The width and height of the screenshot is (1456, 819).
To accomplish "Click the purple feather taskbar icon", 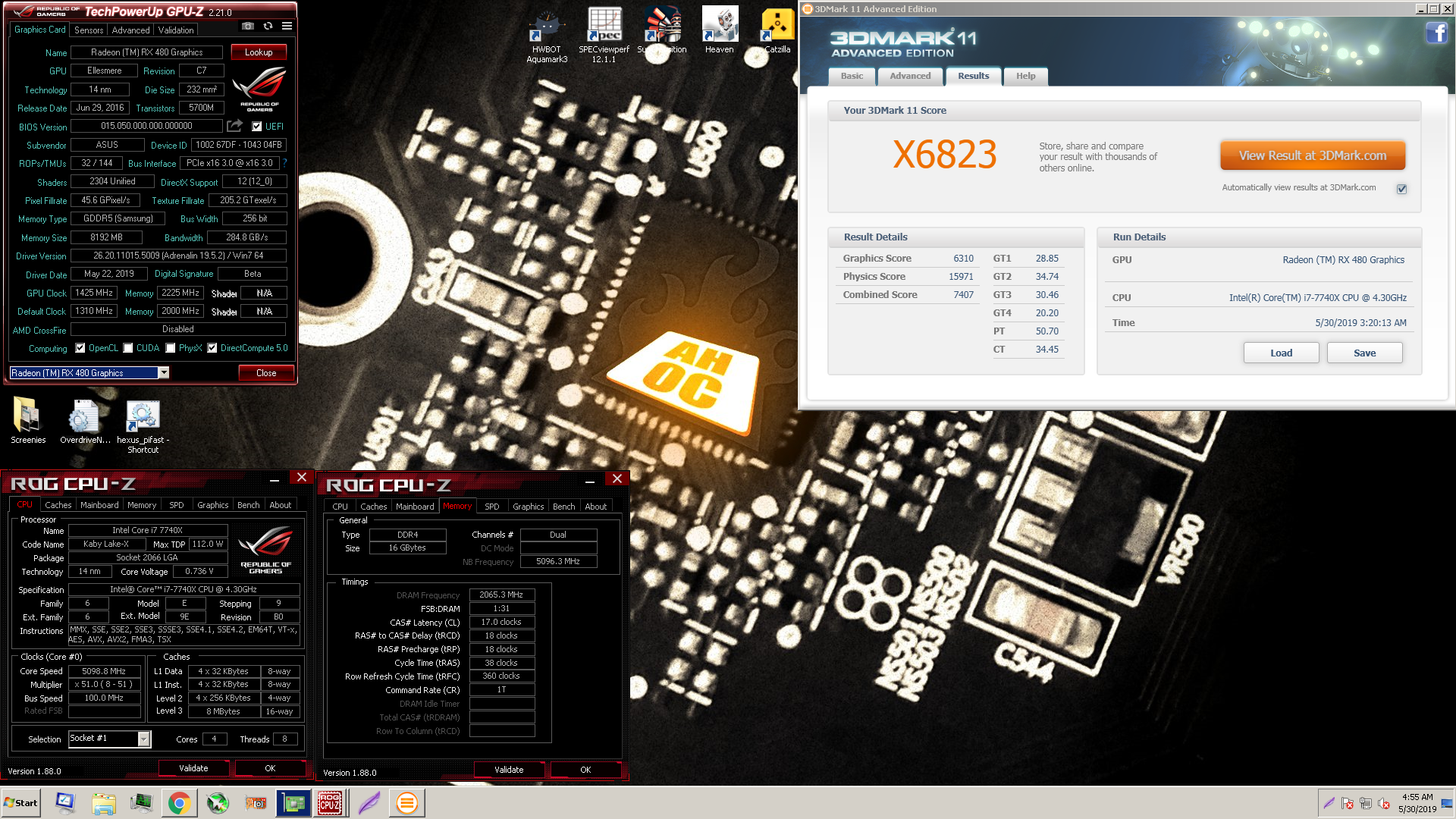I will (x=369, y=803).
